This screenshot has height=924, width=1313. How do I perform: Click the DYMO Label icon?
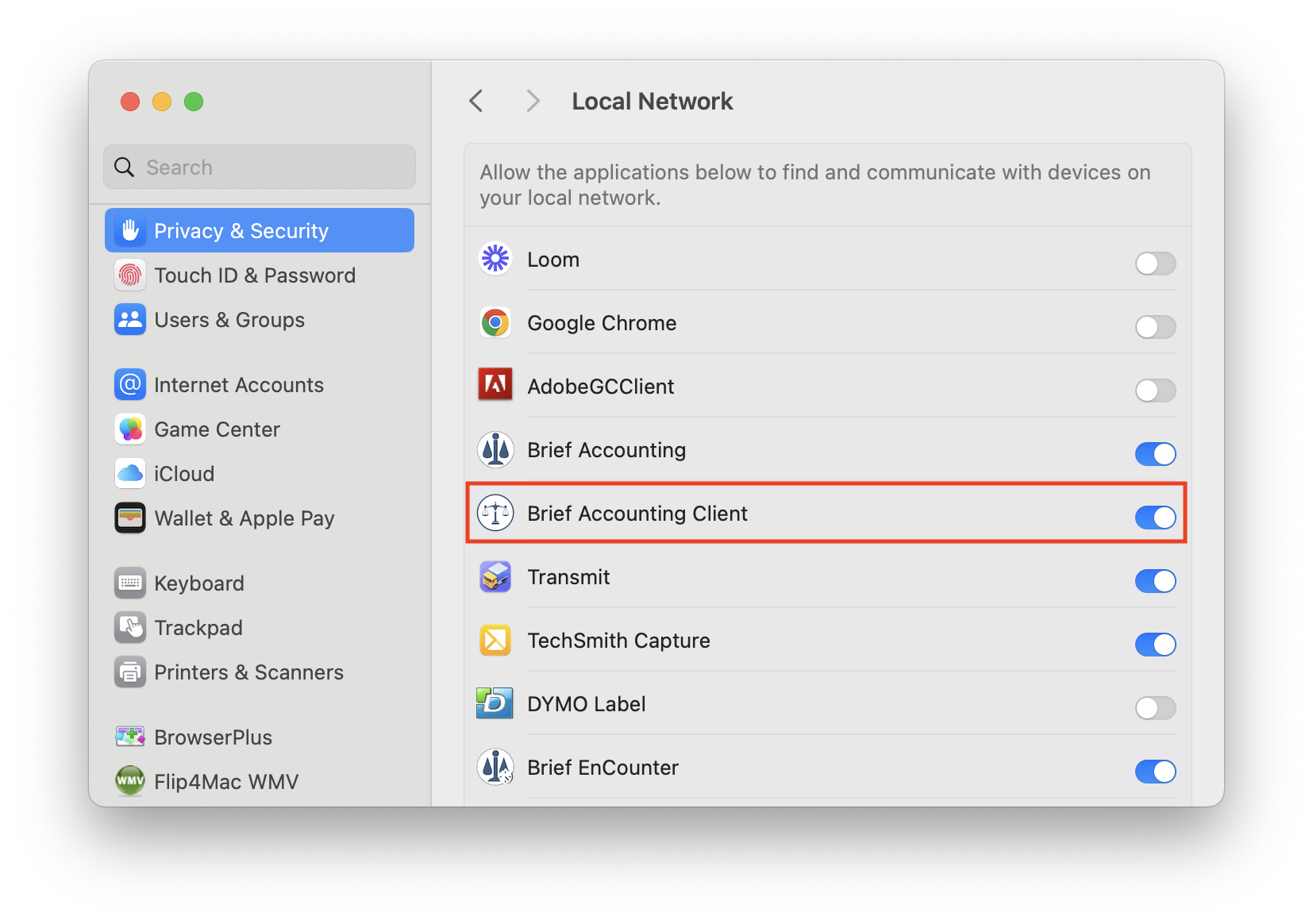(495, 703)
